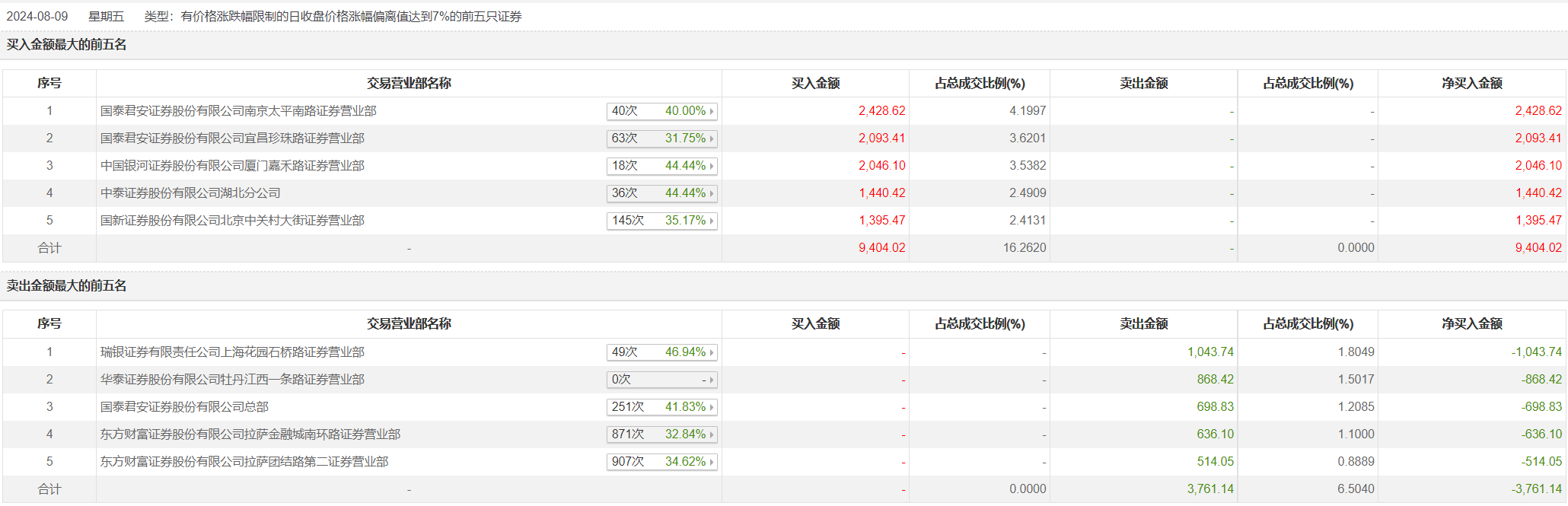Click 中国银河证券厦门嘉禾路证券营业部 link
1568x506 pixels.
click(232, 166)
